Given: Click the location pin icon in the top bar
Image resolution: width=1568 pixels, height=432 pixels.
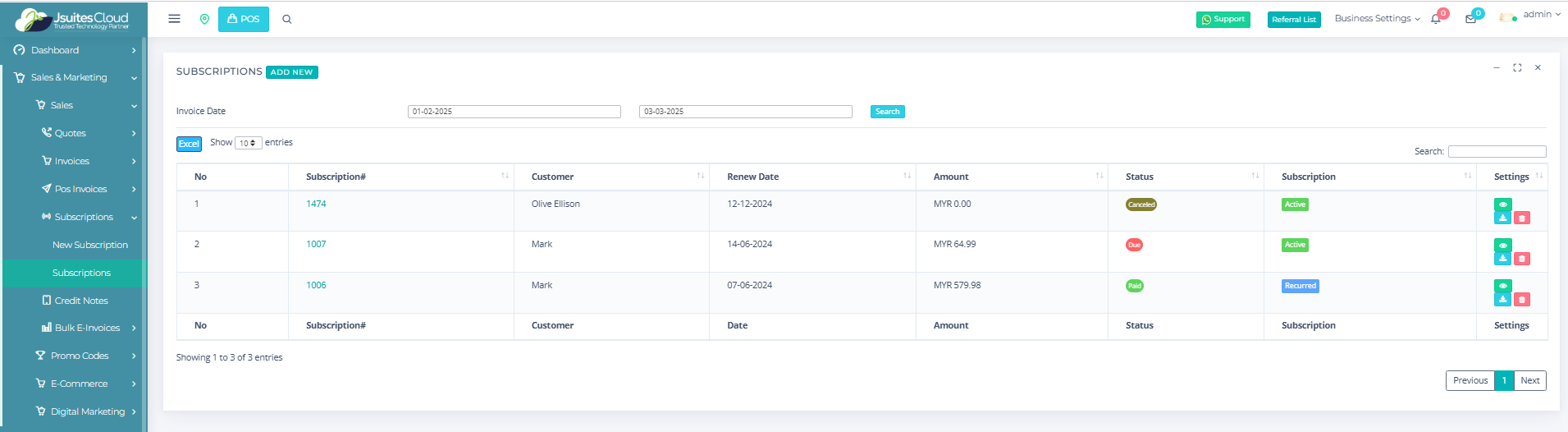Looking at the screenshot, I should tap(204, 19).
